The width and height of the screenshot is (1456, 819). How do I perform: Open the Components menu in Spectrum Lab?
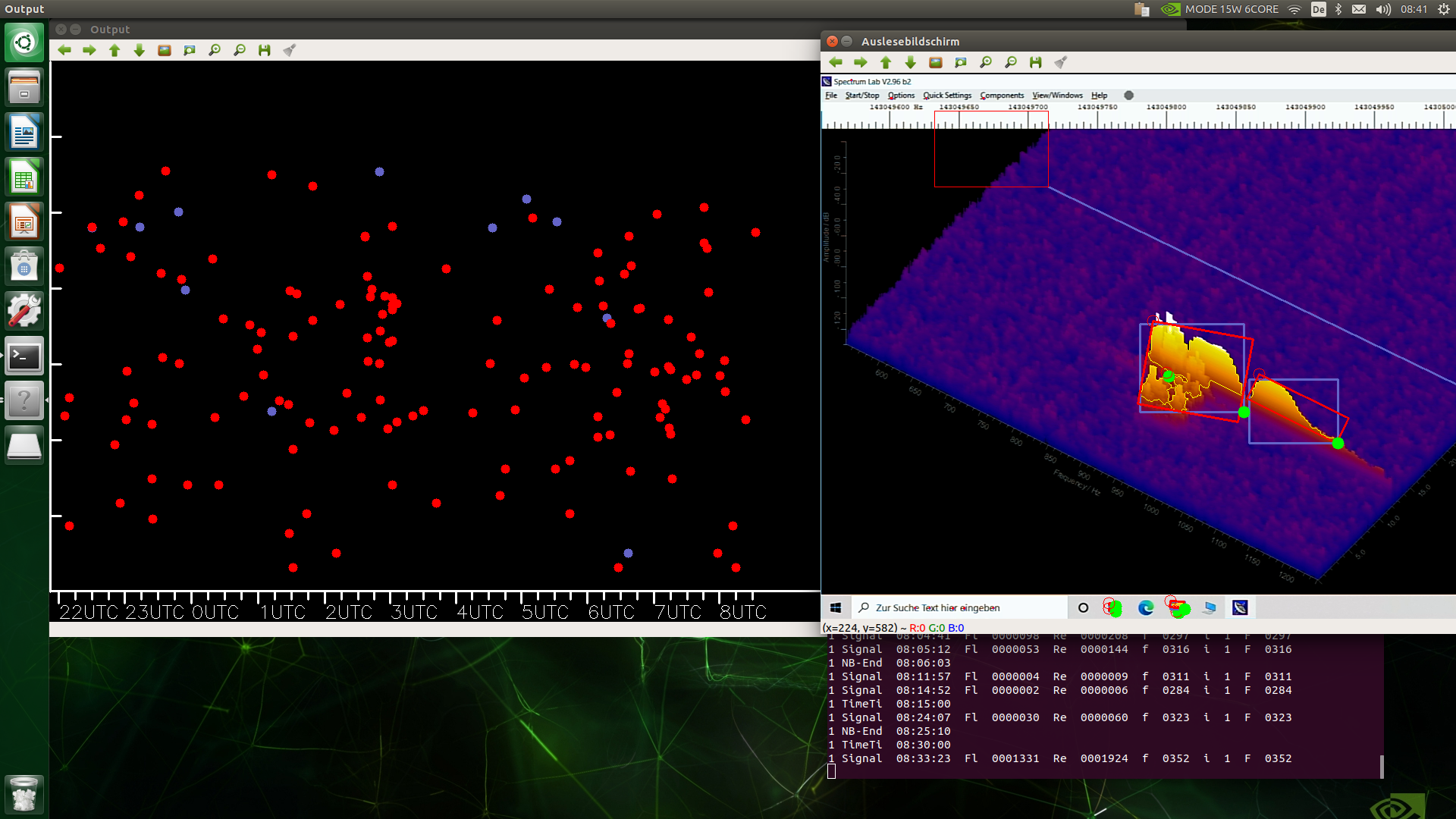pos(1002,96)
